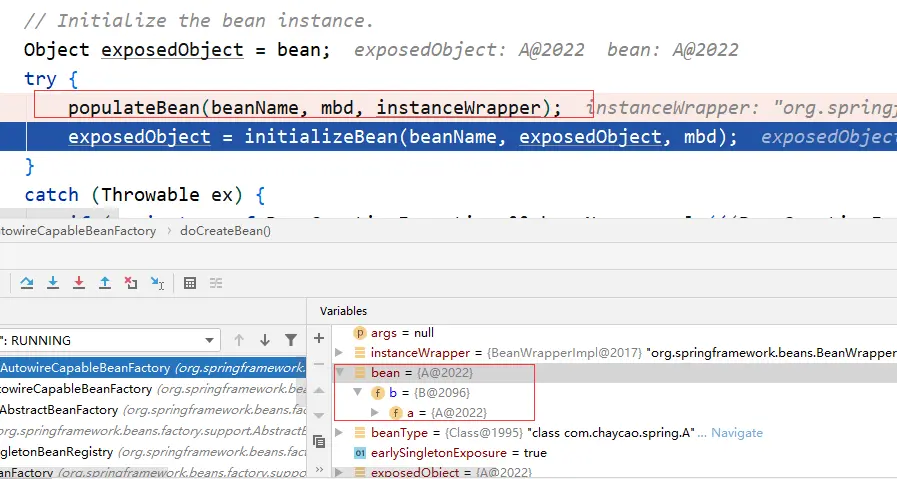Click the Initialize the bean instance comment
This screenshot has width=897, height=479.
pyautogui.click(x=199, y=21)
